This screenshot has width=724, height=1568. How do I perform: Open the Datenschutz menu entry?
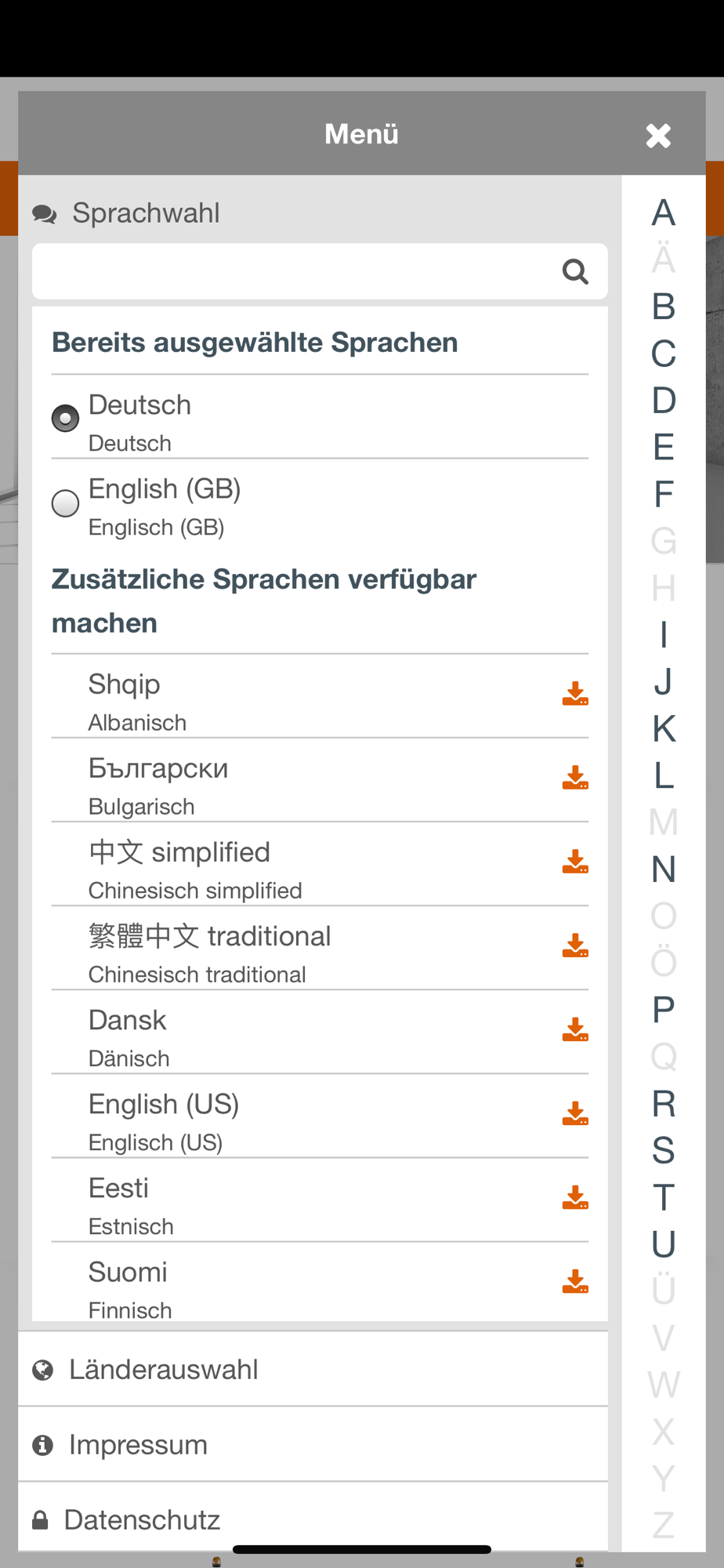142,1520
